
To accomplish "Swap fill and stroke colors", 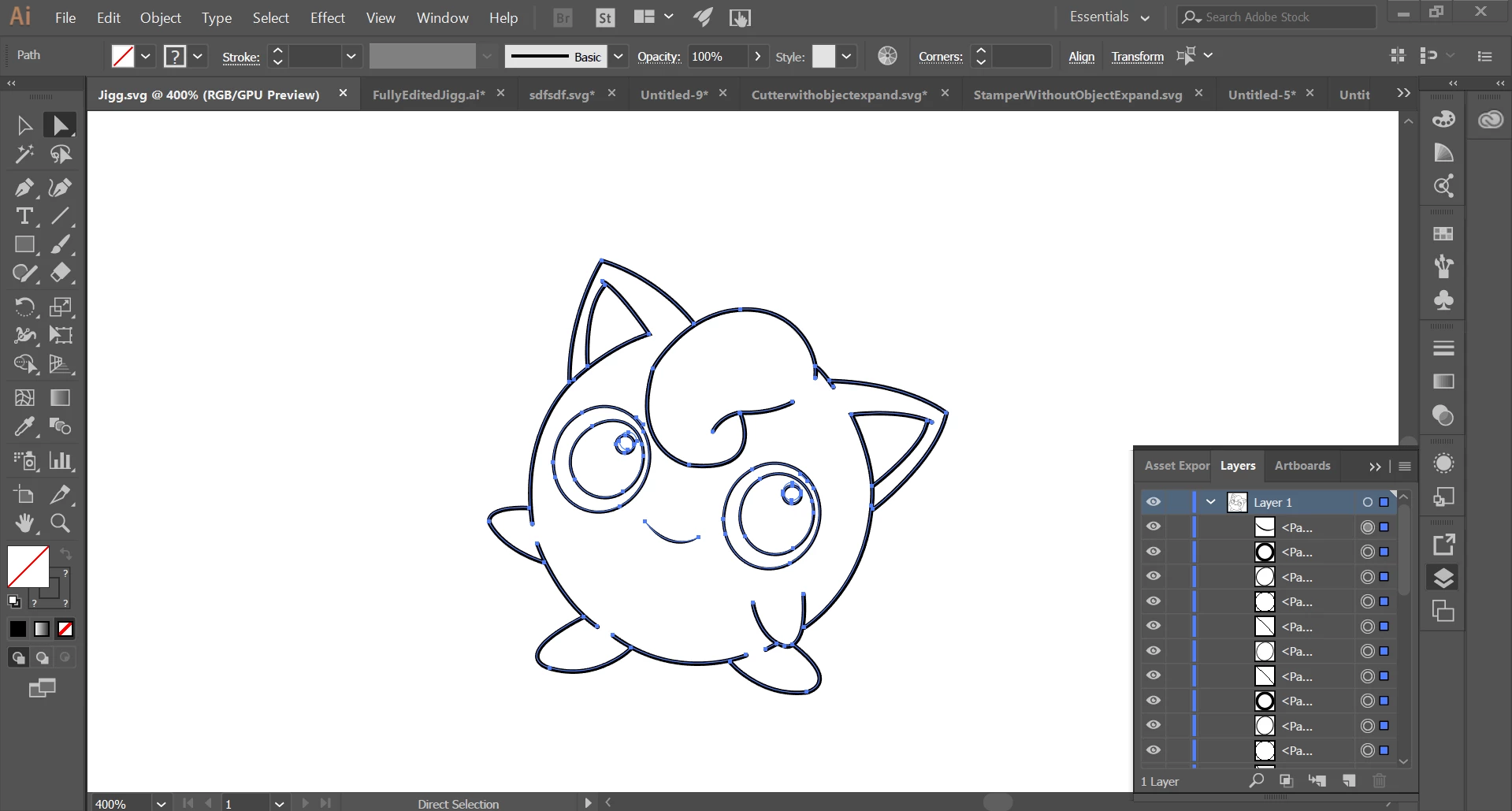I will click(x=66, y=553).
